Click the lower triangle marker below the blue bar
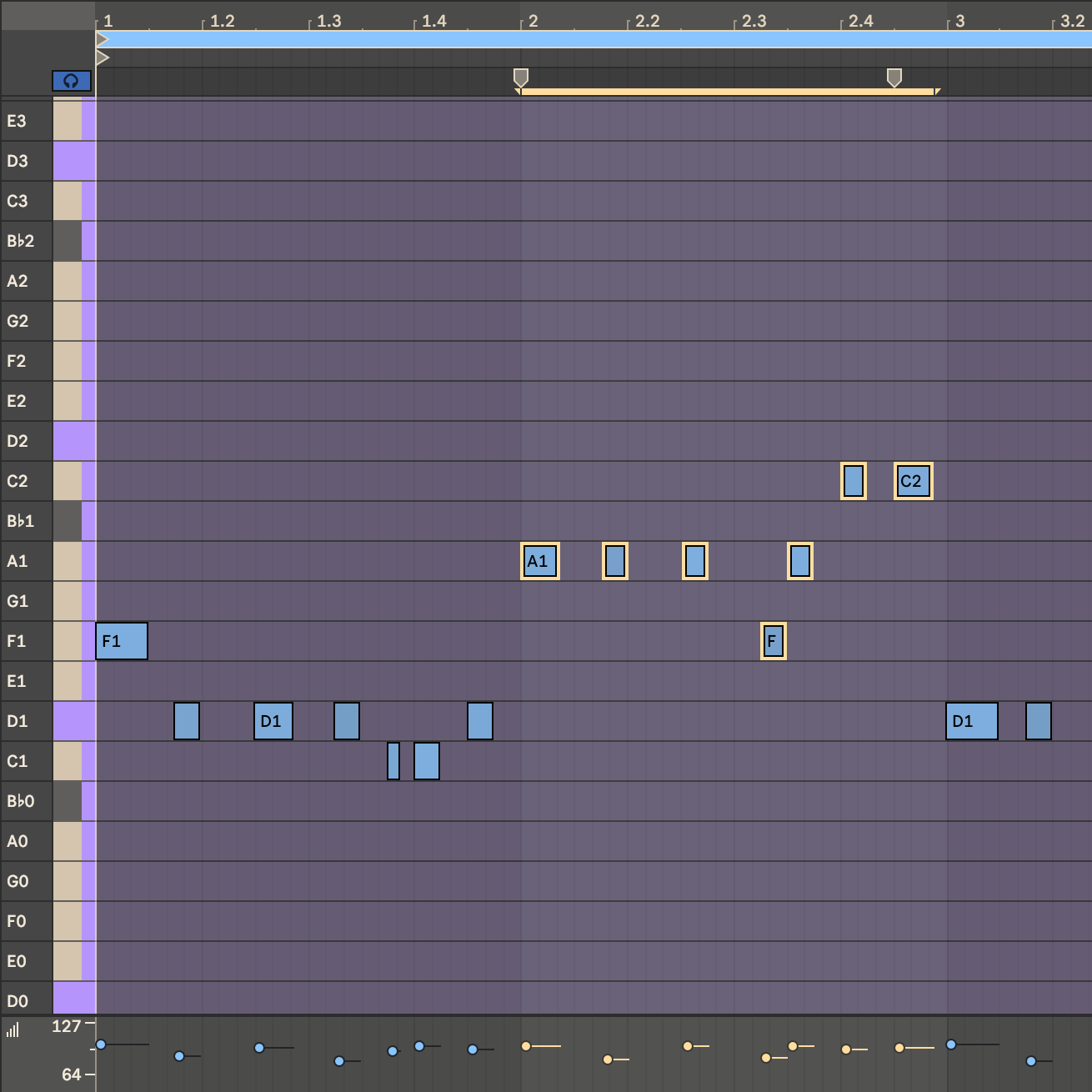 coord(102,58)
